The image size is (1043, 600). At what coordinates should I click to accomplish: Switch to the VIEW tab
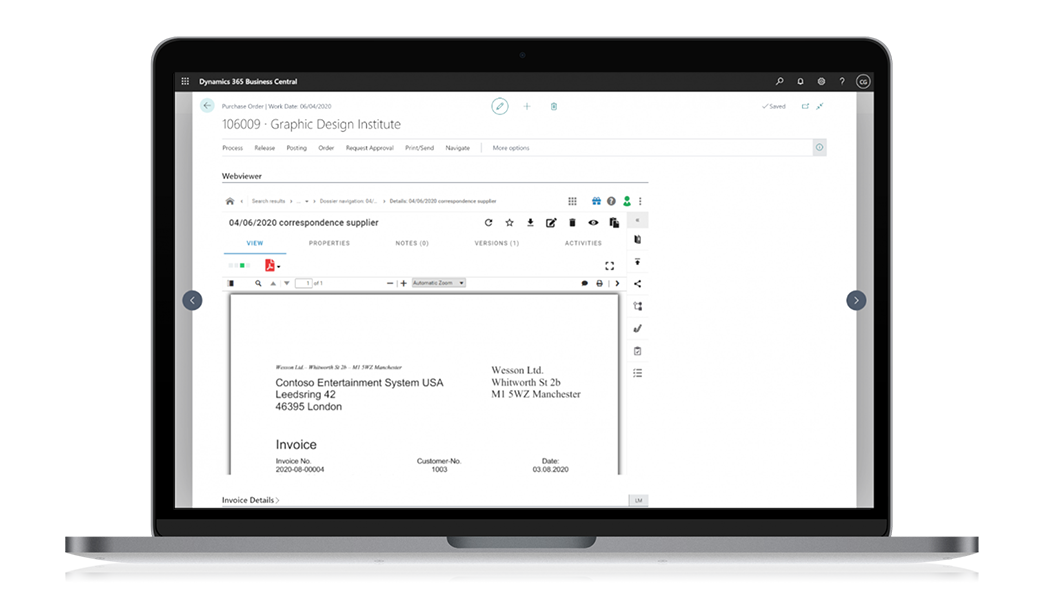(x=255, y=243)
